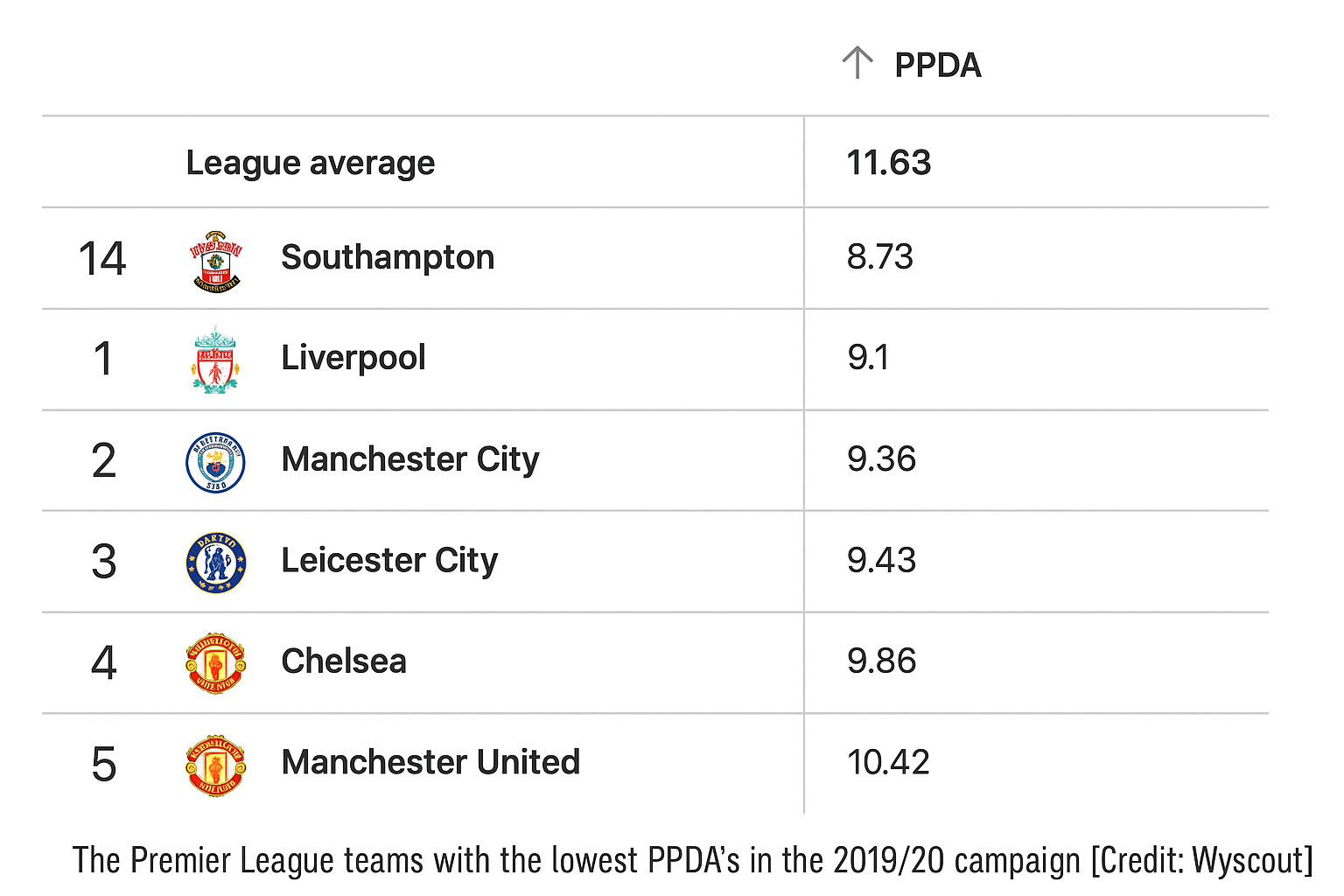
Task: Click the crest beside Chelsea
Action: point(216,663)
